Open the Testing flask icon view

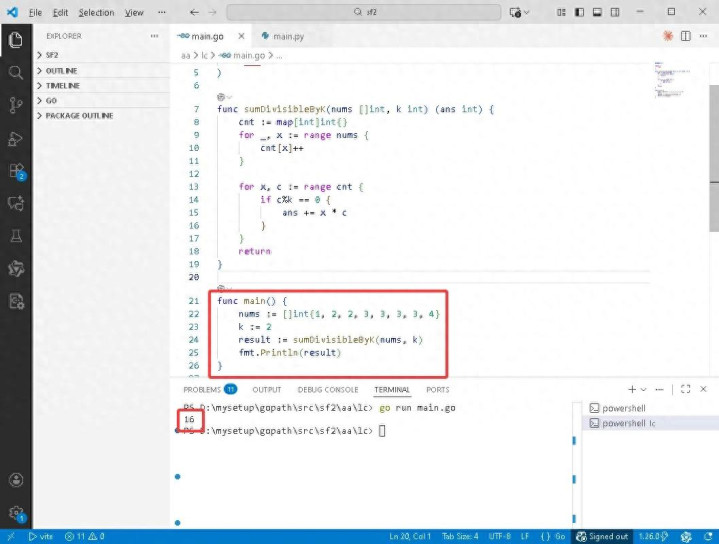pyautogui.click(x=15, y=236)
